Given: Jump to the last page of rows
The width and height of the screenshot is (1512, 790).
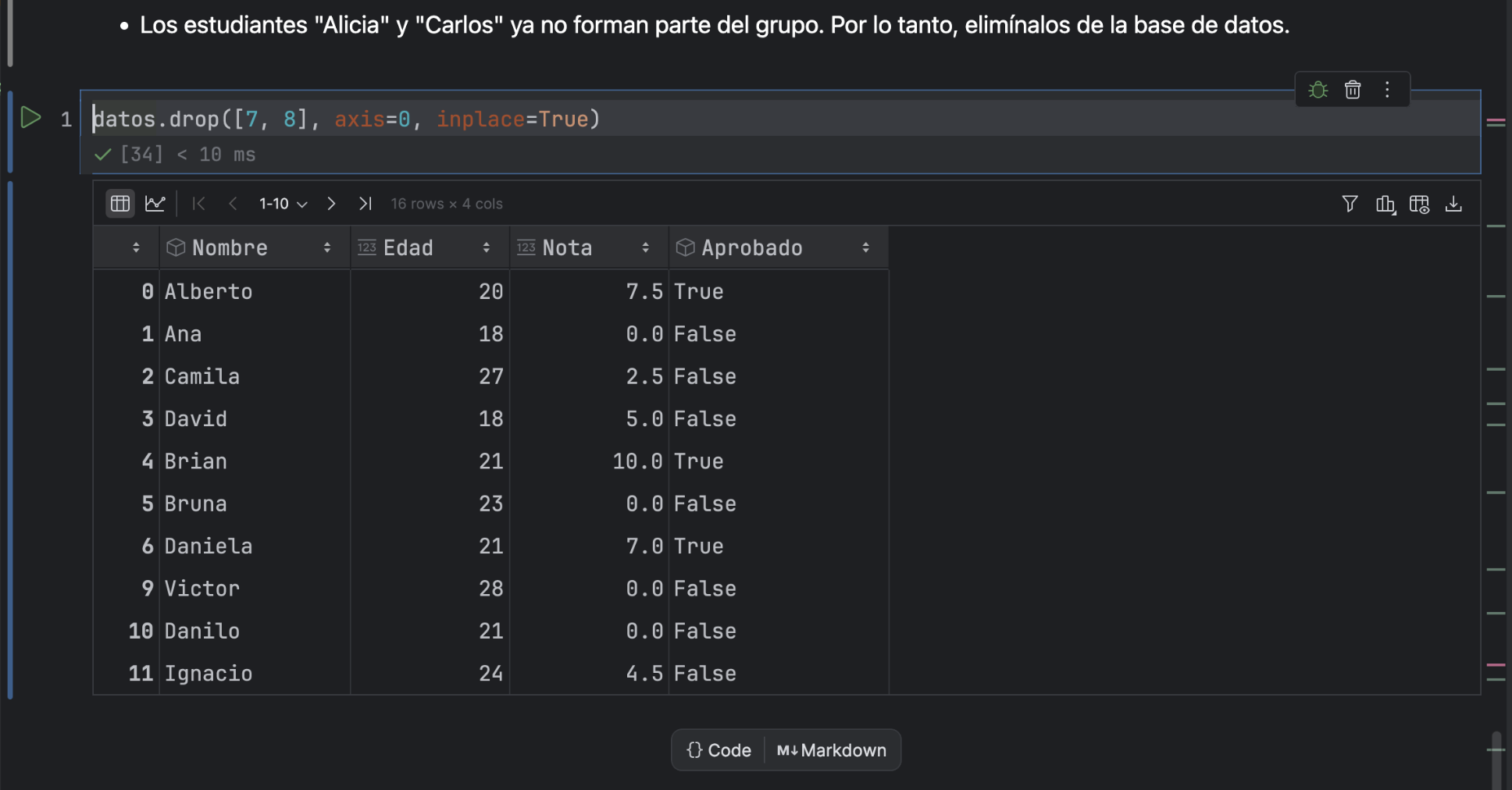Looking at the screenshot, I should (365, 204).
